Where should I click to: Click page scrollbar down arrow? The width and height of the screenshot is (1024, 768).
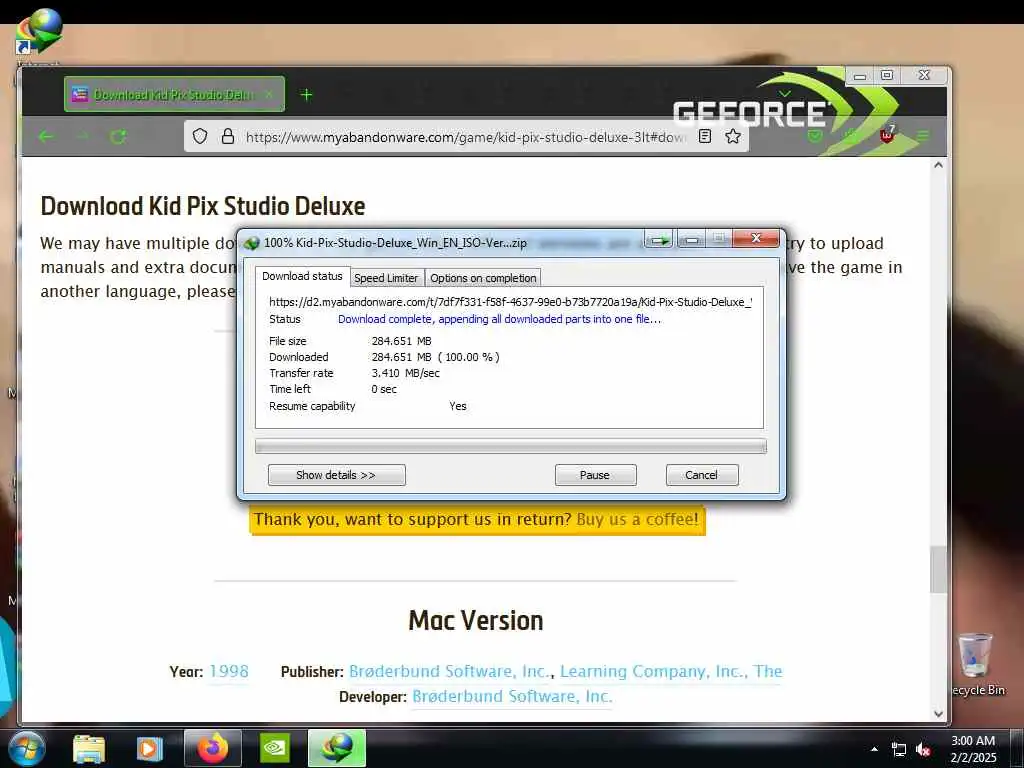coord(938,714)
